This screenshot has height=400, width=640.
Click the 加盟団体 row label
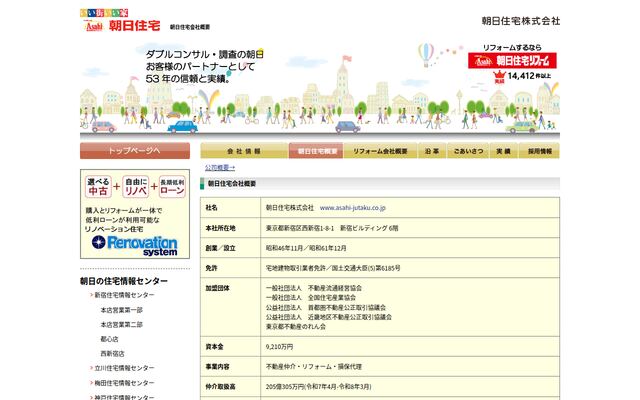point(218,288)
